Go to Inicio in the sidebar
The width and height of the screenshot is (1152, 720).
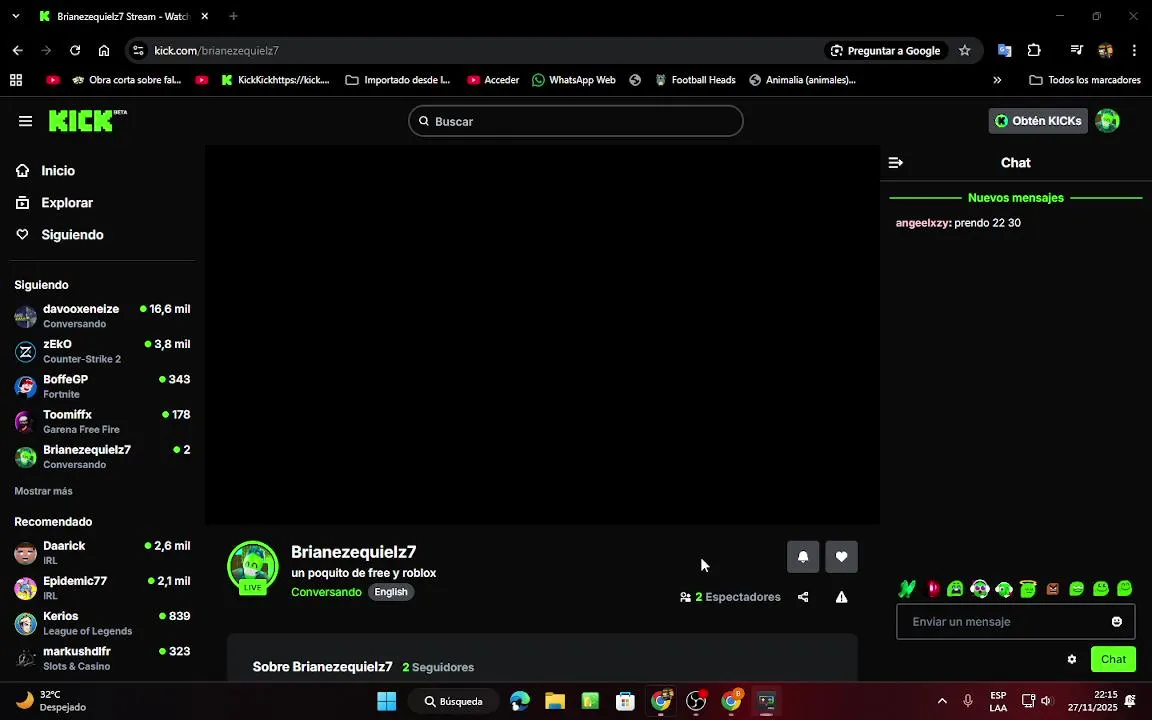tap(46, 170)
